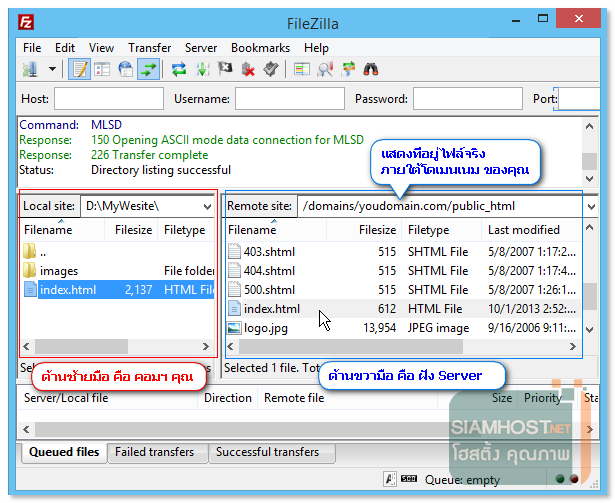The width and height of the screenshot is (615, 503).
Task: Open the Site Manager icon
Action: pos(31,69)
